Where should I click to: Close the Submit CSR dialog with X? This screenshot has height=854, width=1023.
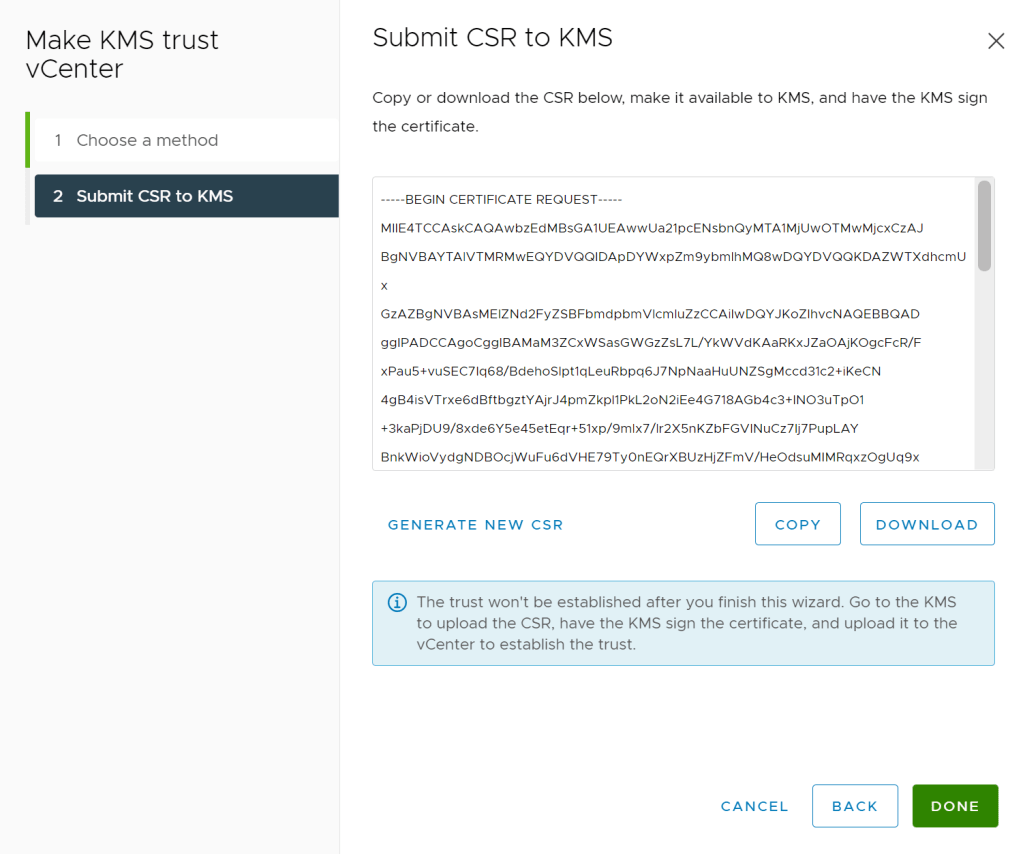(x=996, y=41)
